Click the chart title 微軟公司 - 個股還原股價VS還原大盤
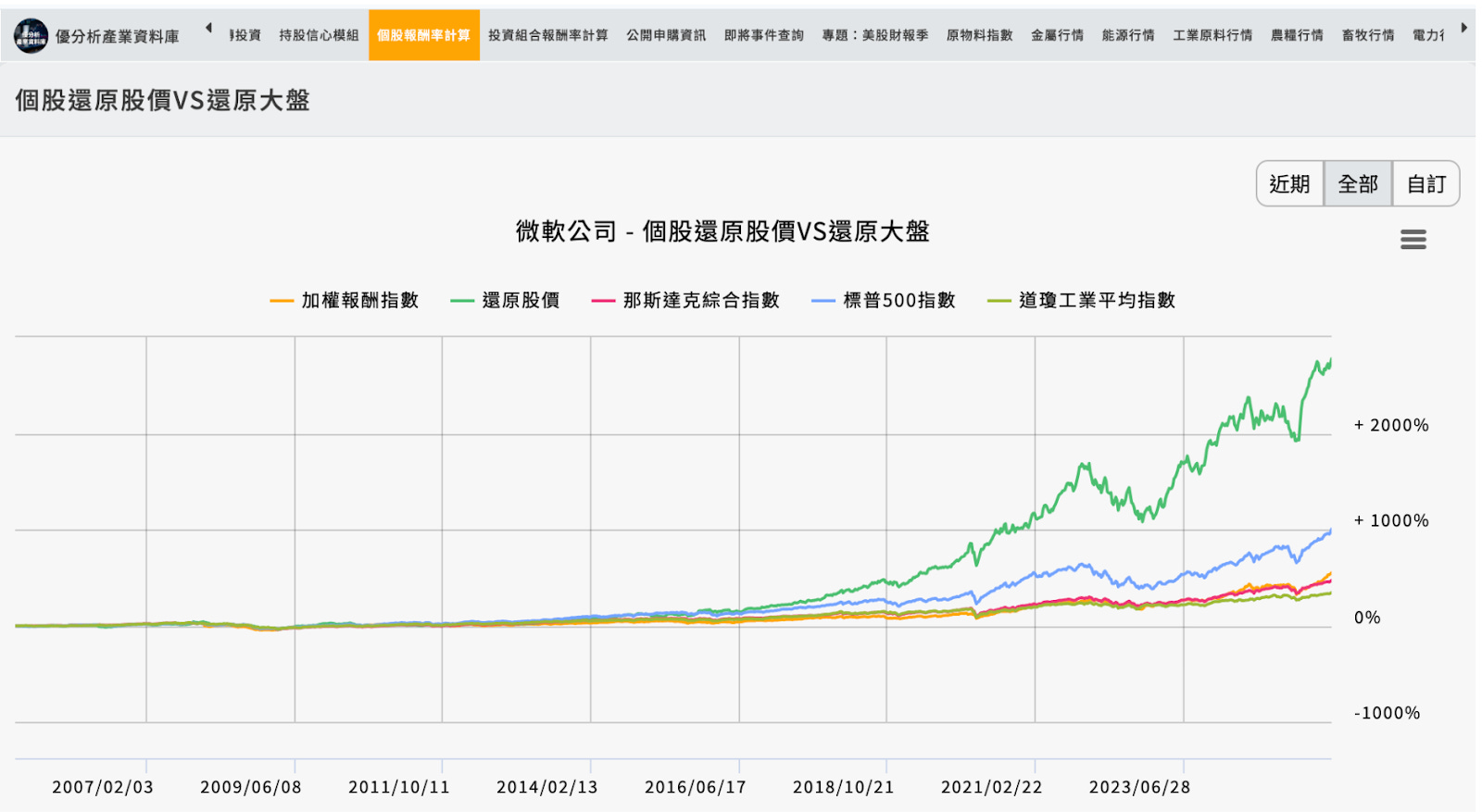The height and width of the screenshot is (812, 1482). tap(722, 231)
